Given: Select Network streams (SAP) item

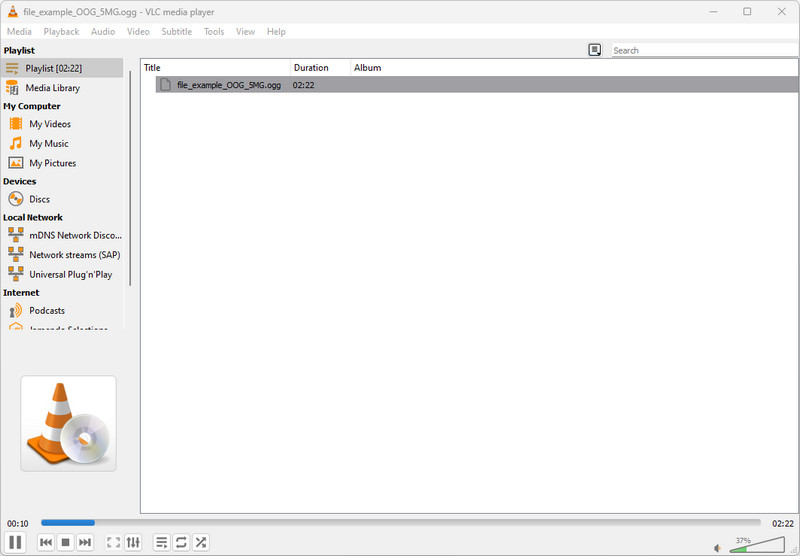Looking at the screenshot, I should click(62, 255).
